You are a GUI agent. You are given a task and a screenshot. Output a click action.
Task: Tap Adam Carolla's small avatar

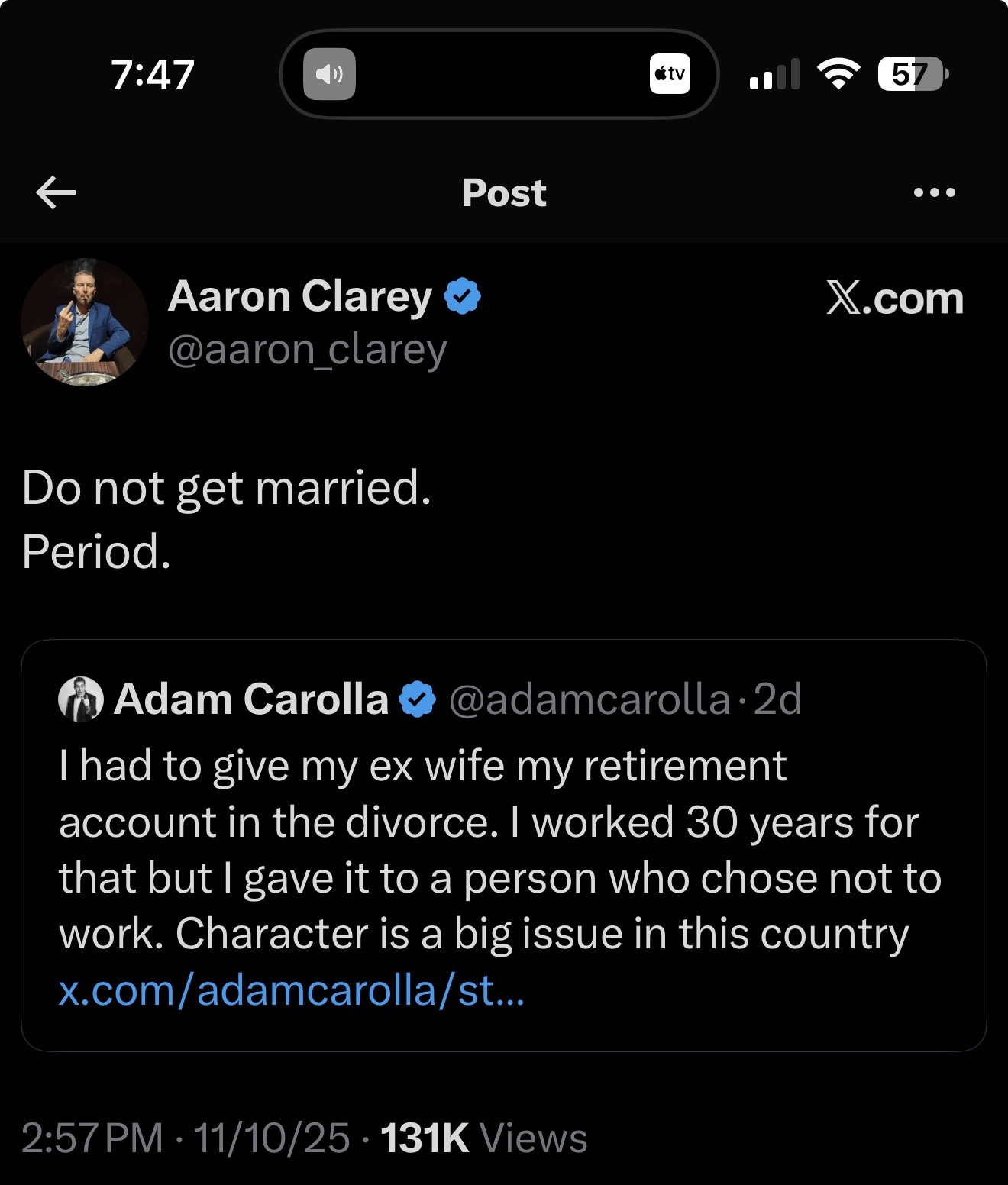click(x=81, y=699)
